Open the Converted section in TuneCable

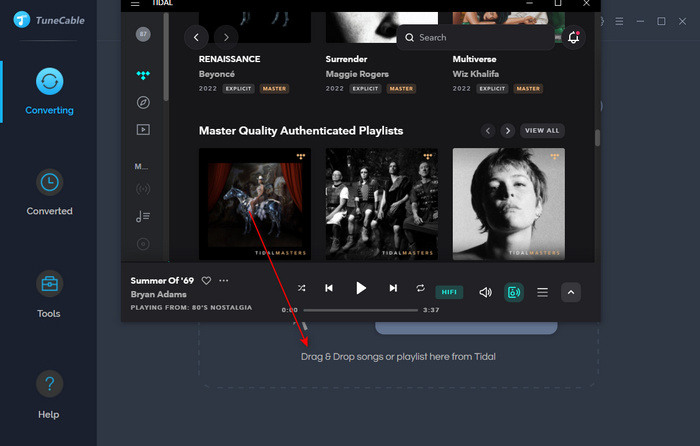(49, 192)
